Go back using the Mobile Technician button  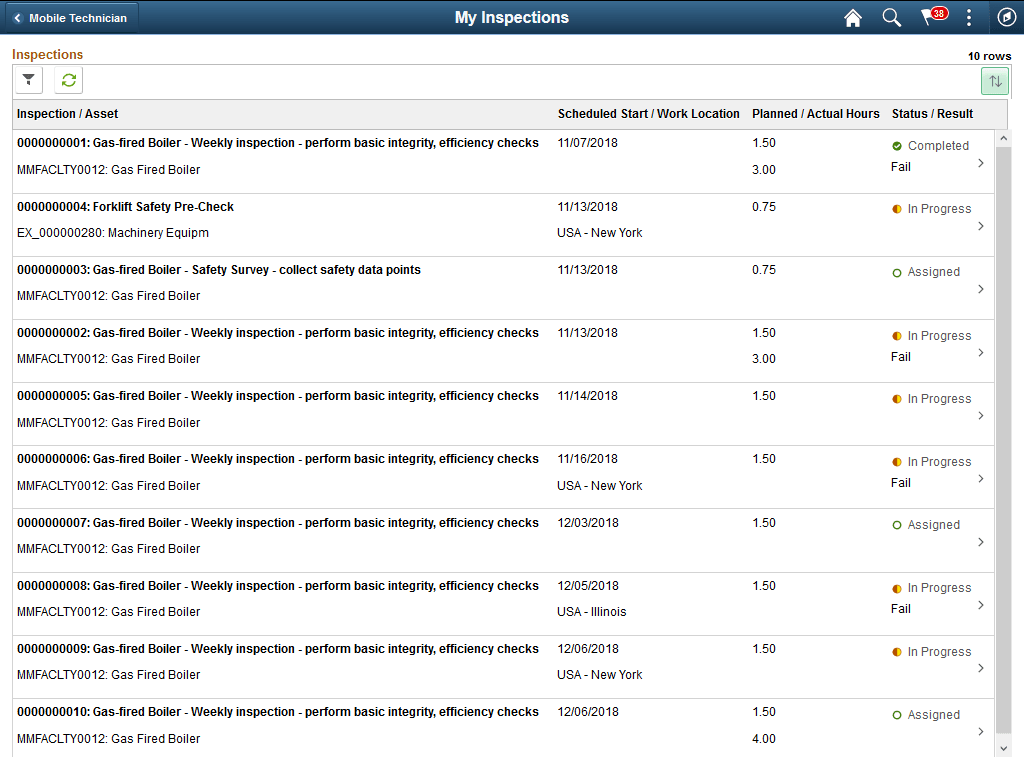[x=70, y=17]
